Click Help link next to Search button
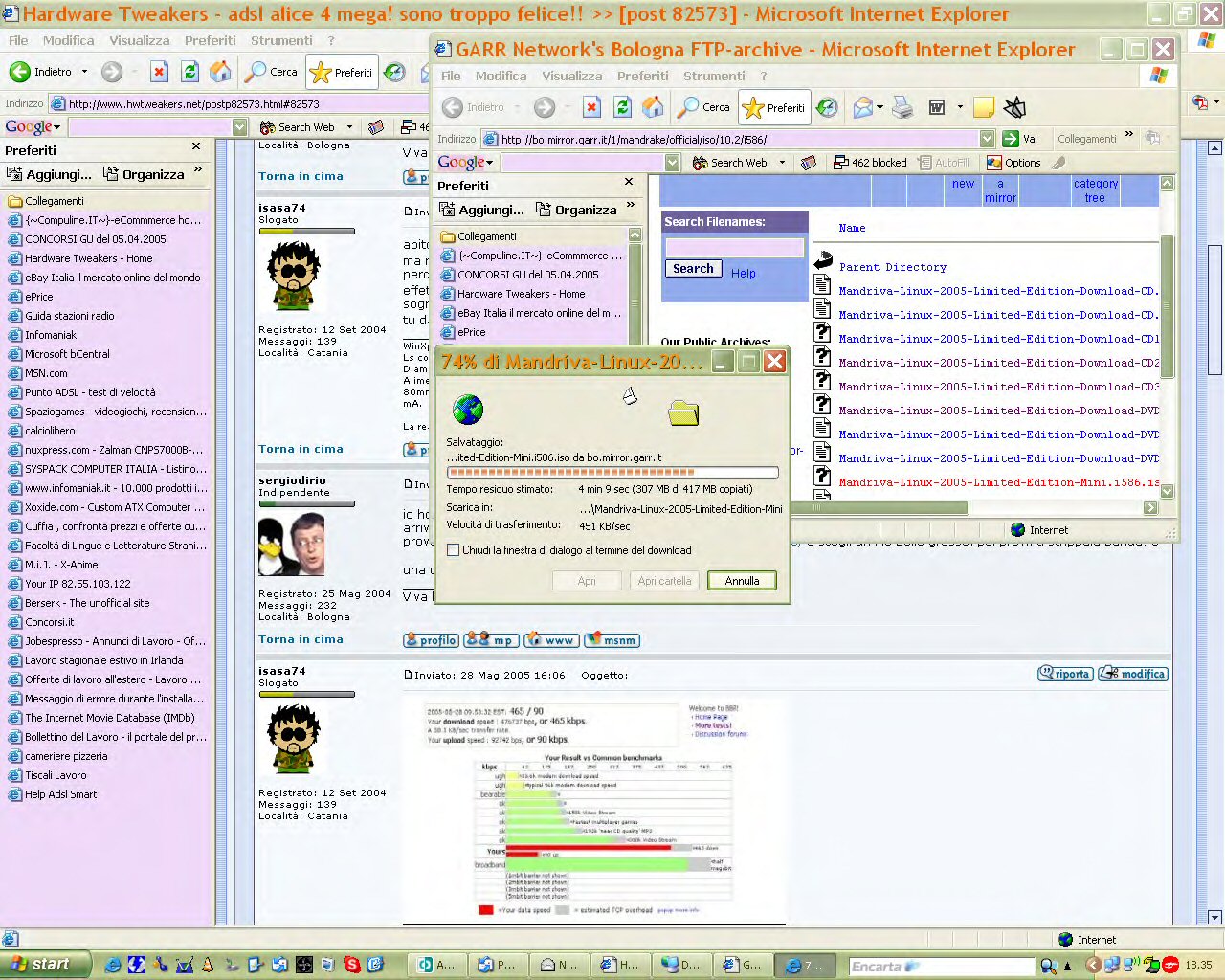The width and height of the screenshot is (1225, 980). point(744,273)
